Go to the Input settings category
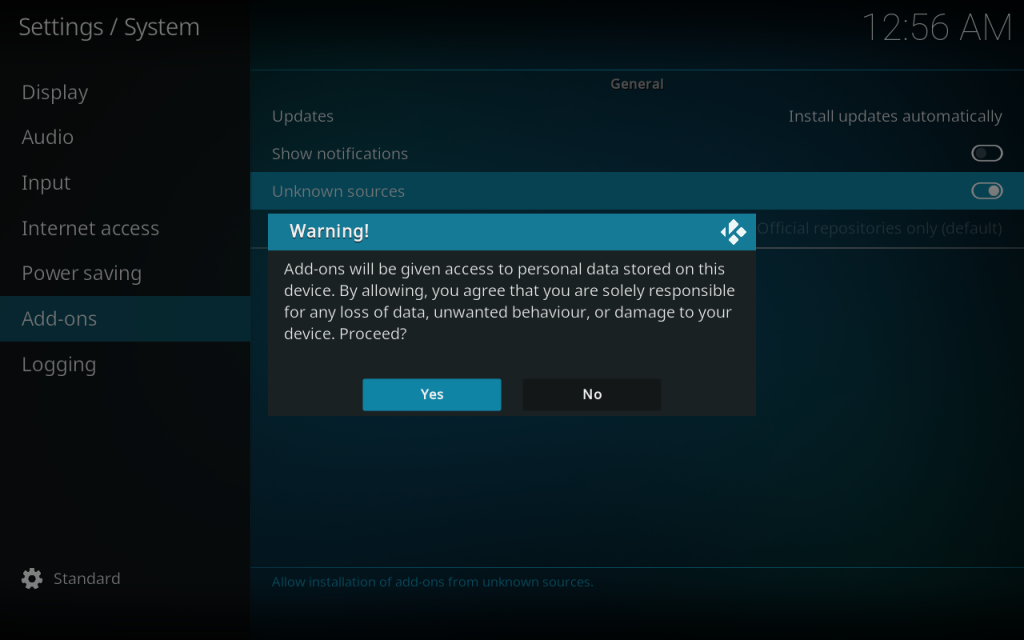Image resolution: width=1024 pixels, height=640 pixels. [x=46, y=183]
